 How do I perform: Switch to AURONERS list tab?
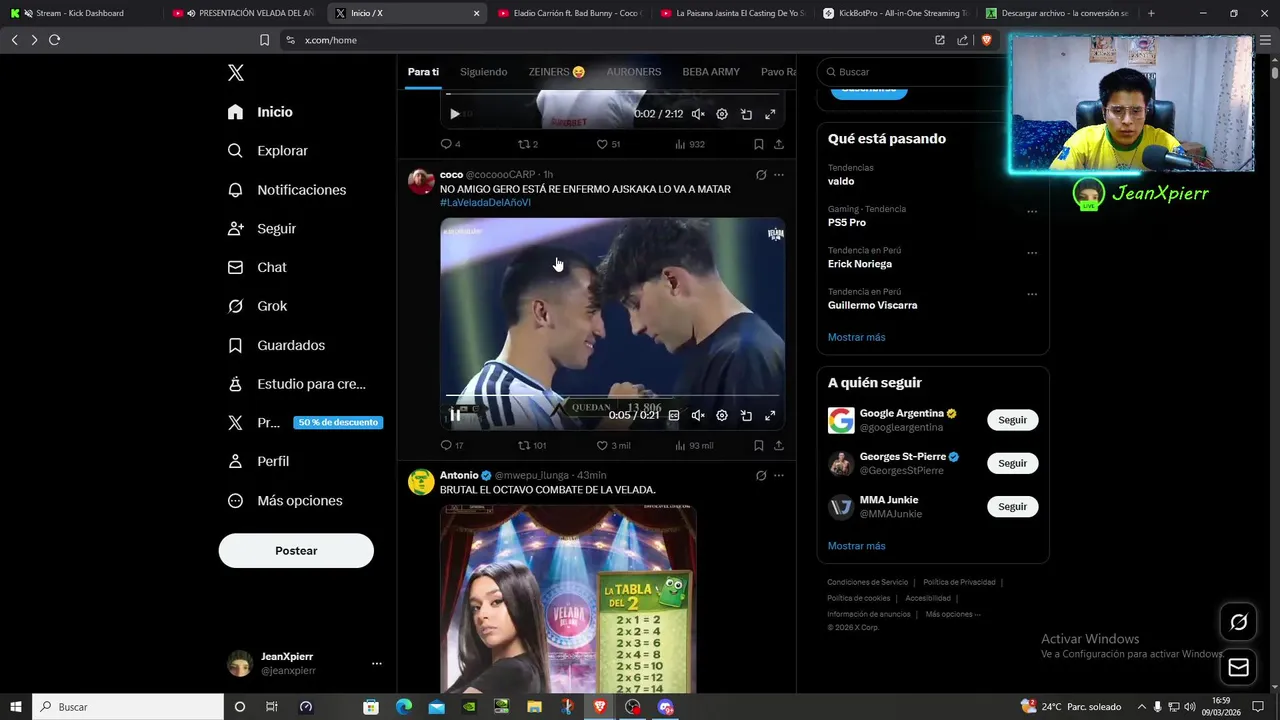(x=634, y=72)
